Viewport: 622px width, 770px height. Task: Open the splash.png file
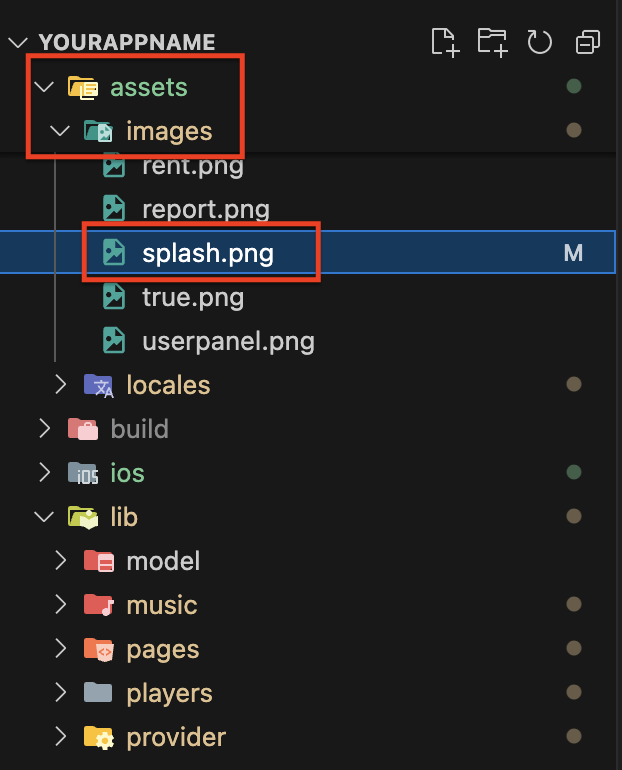207,254
